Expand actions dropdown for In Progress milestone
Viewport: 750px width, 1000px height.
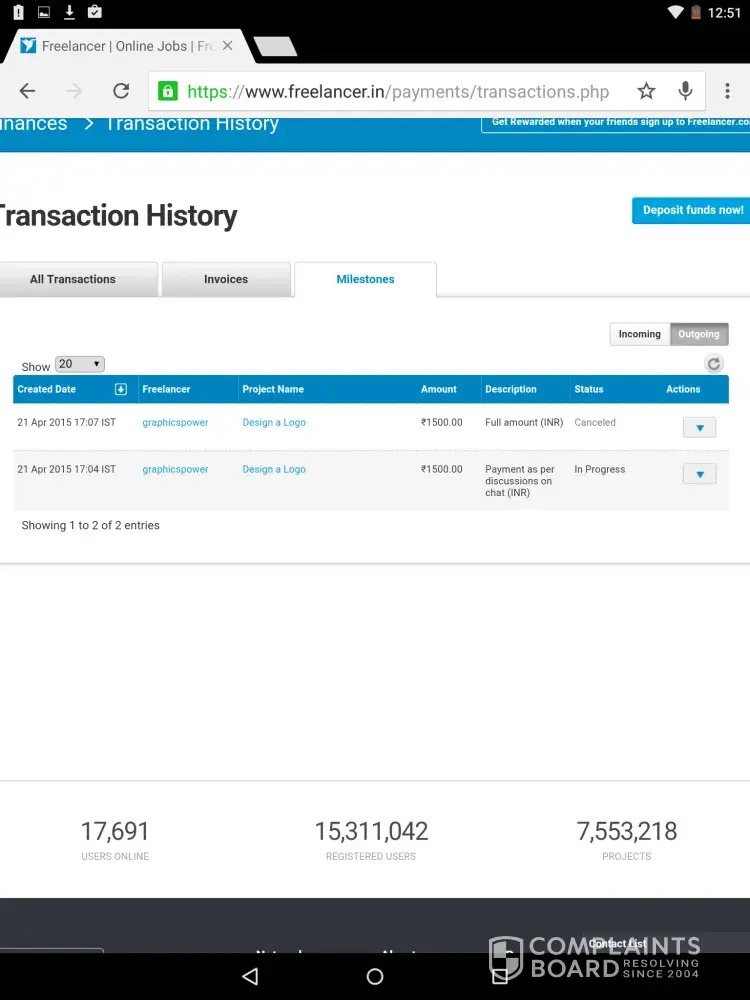pos(700,474)
